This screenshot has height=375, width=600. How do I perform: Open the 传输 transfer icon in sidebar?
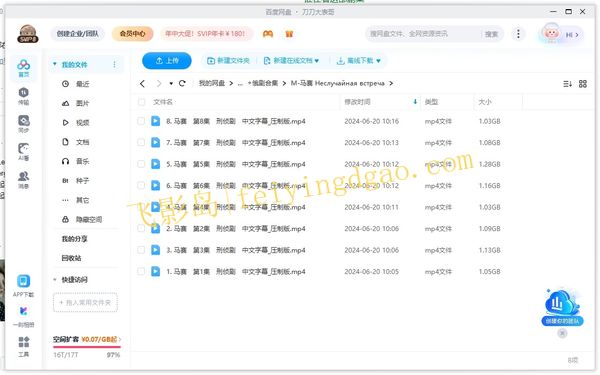(x=23, y=96)
